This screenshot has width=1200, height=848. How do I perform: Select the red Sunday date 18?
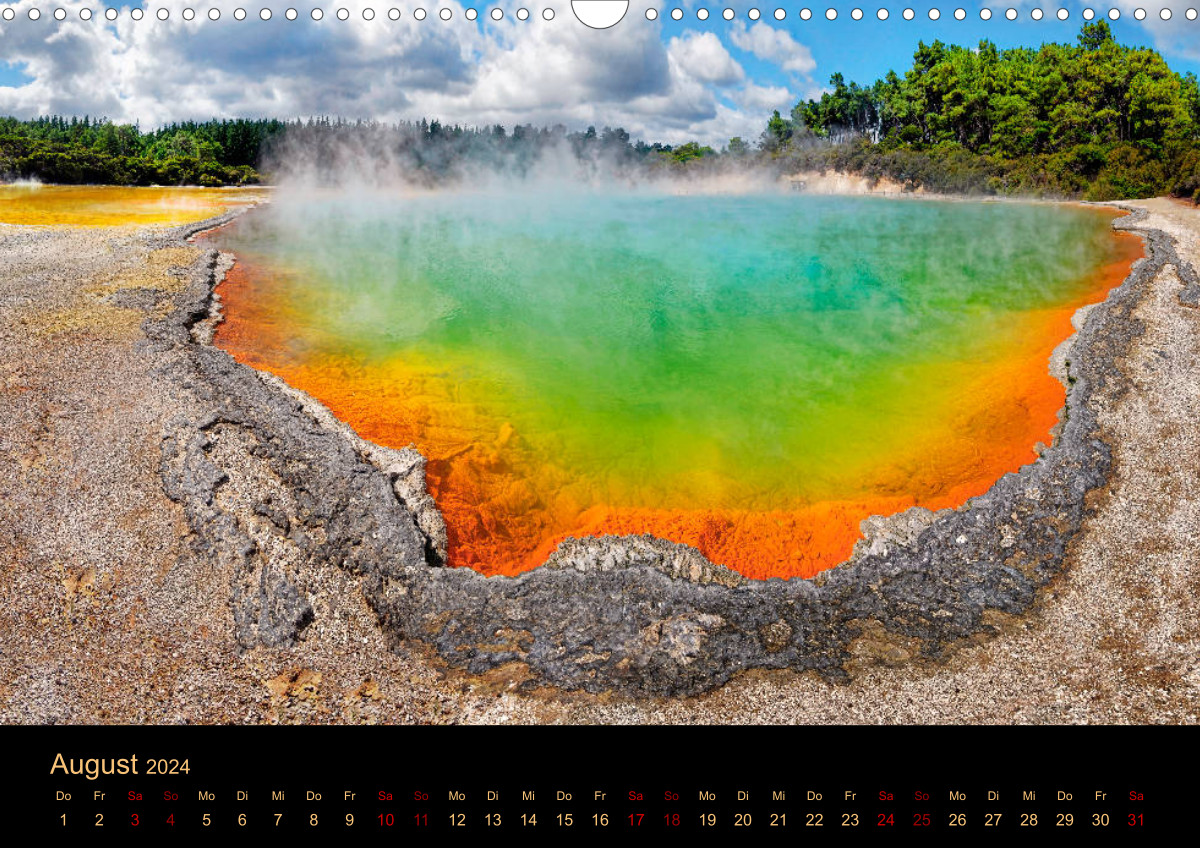(671, 820)
